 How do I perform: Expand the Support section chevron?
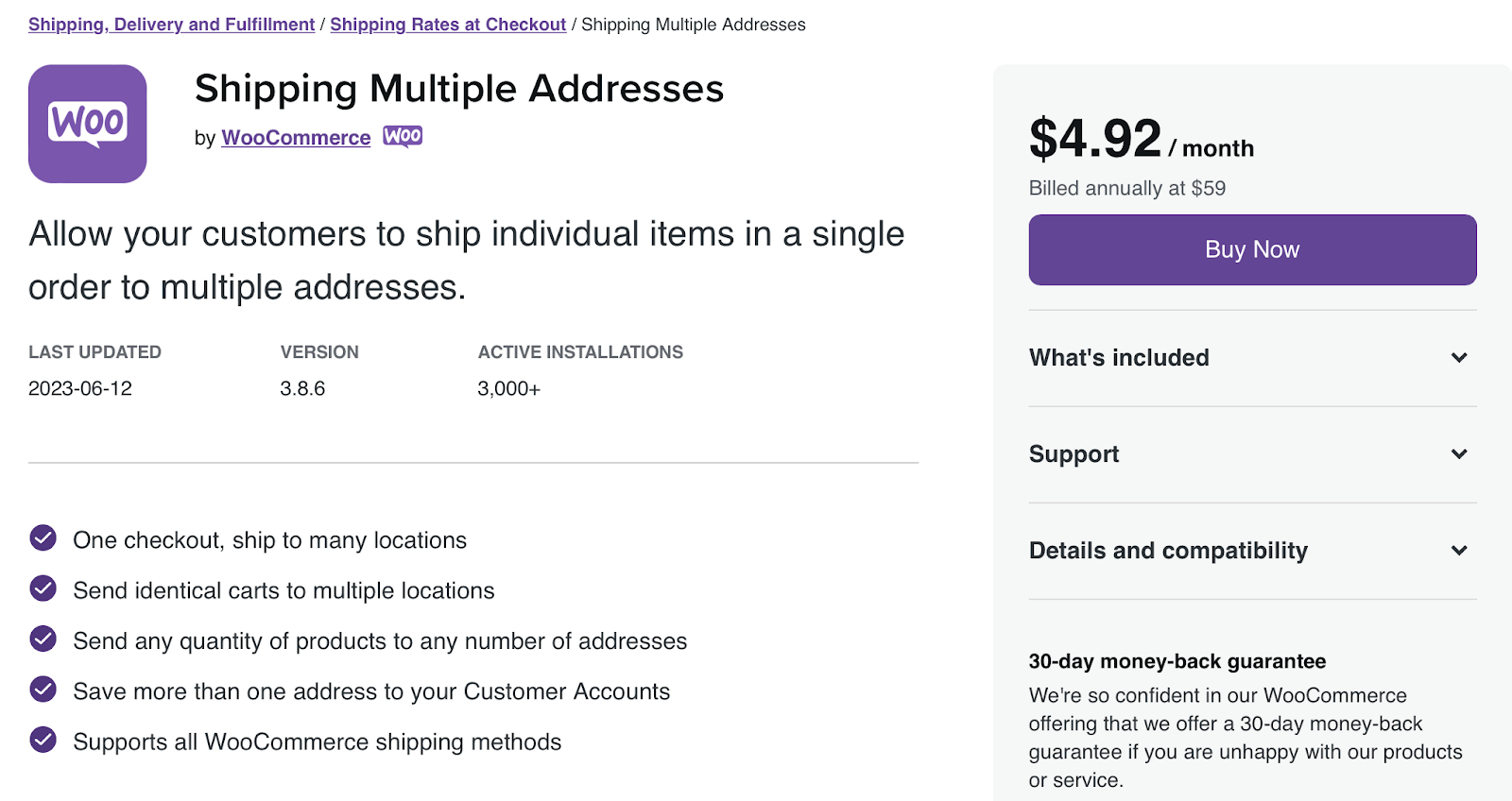pyautogui.click(x=1459, y=454)
